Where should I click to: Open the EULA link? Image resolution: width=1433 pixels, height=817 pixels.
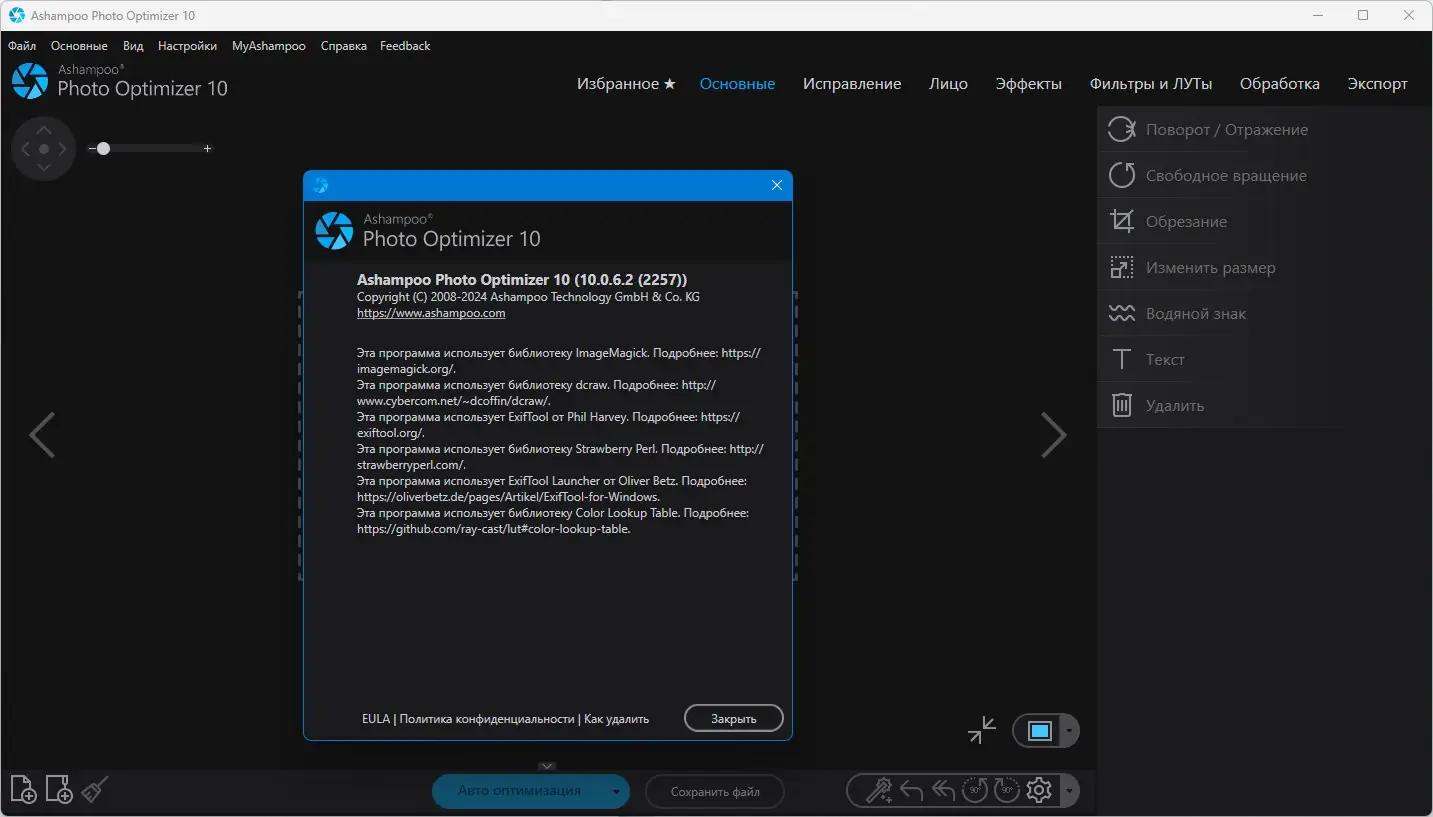point(376,719)
